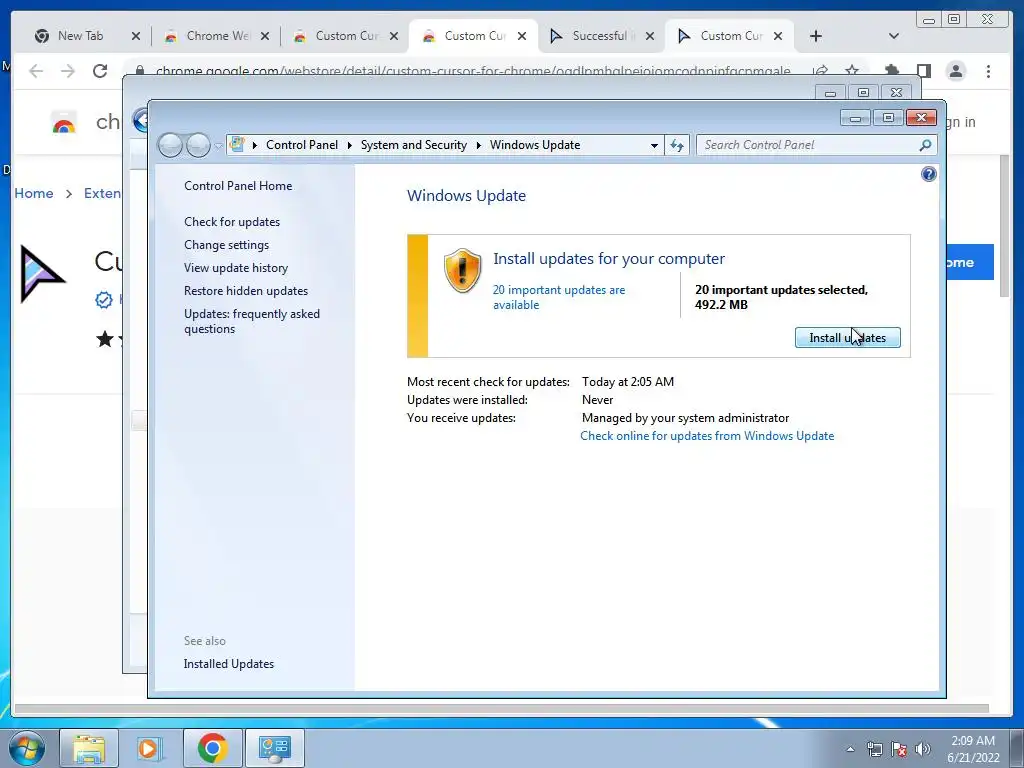Open 'Updates: frequently asked questions' link
Screen dimensions: 1024x768
coord(251,321)
